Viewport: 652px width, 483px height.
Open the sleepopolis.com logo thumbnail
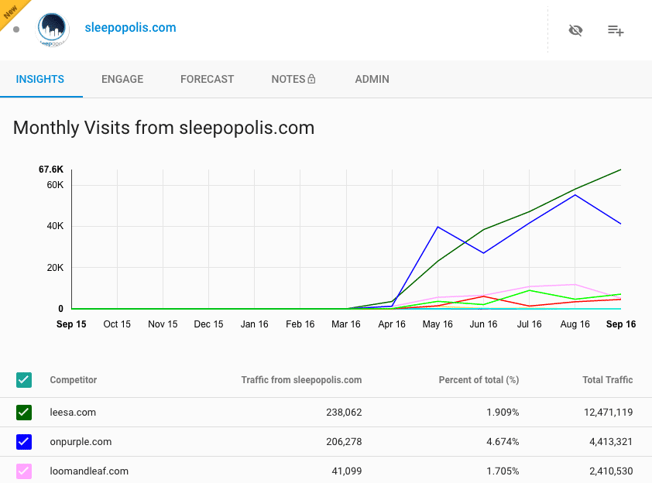[x=53, y=30]
